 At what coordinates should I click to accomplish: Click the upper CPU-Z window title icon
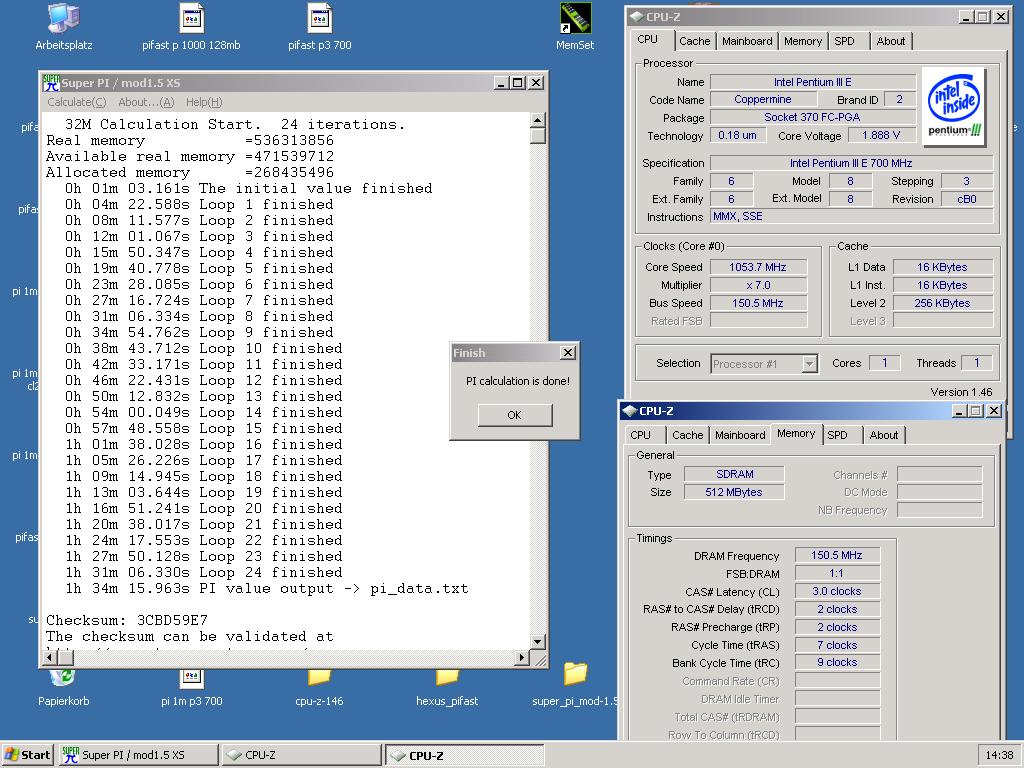[637, 17]
